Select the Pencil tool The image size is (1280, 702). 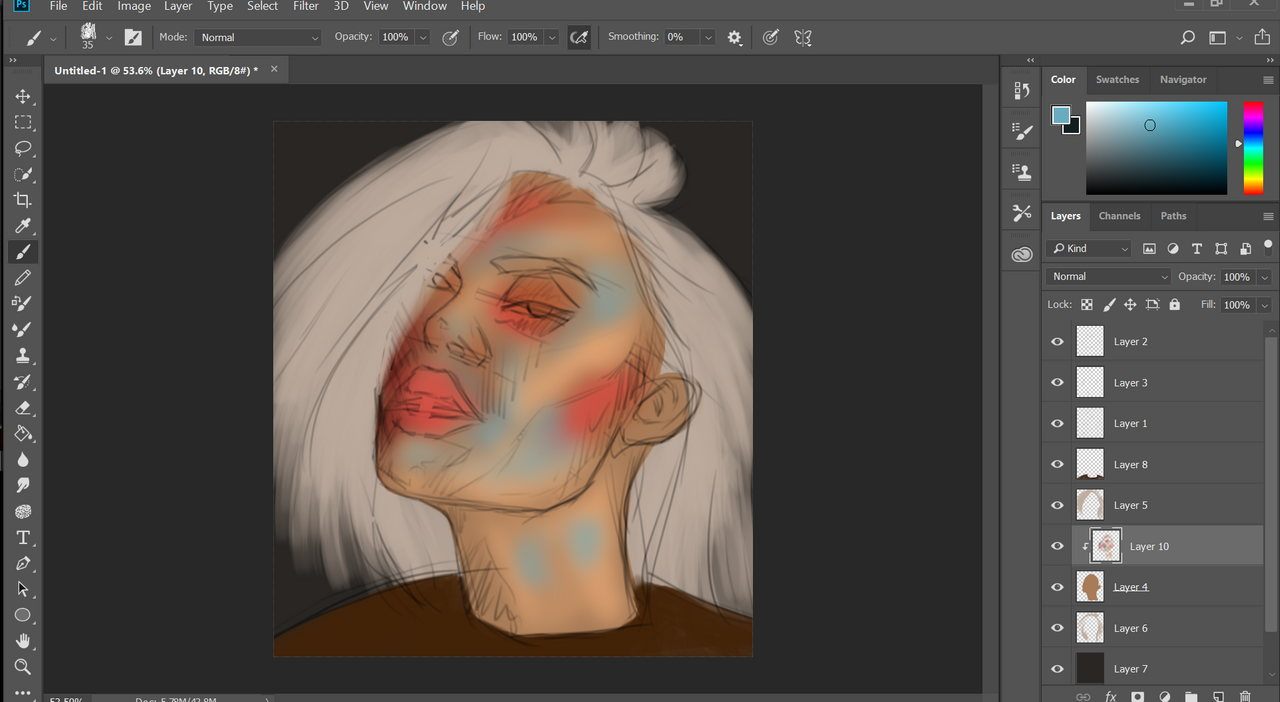point(22,278)
